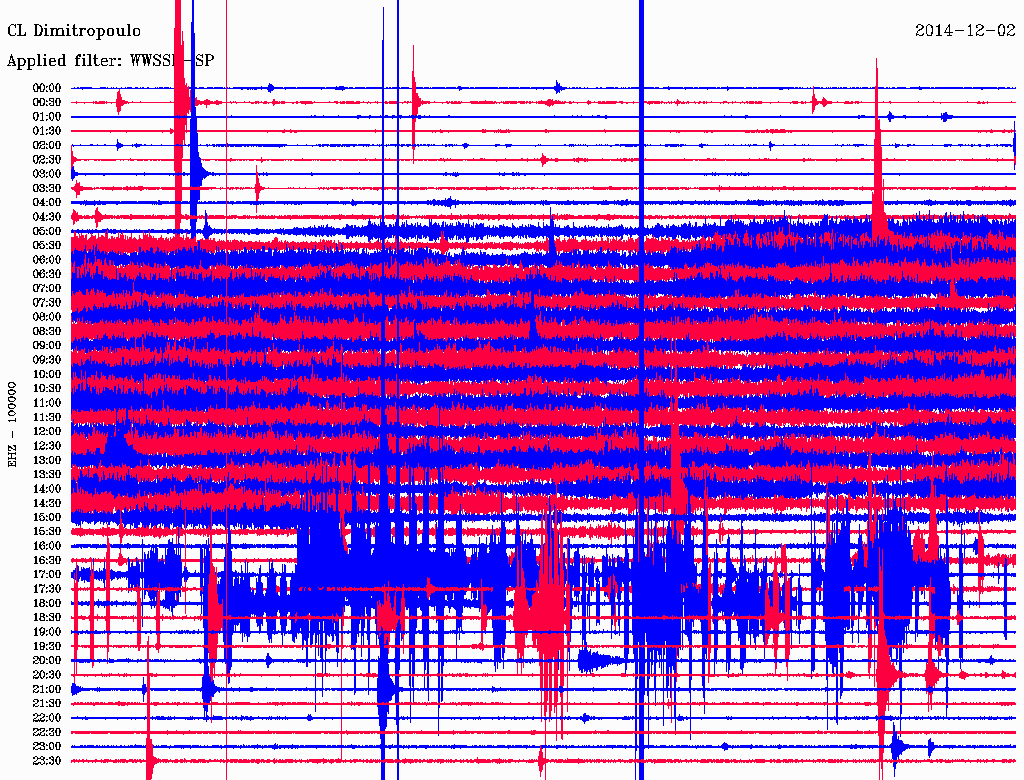Select the 16:30 time label

(47, 560)
